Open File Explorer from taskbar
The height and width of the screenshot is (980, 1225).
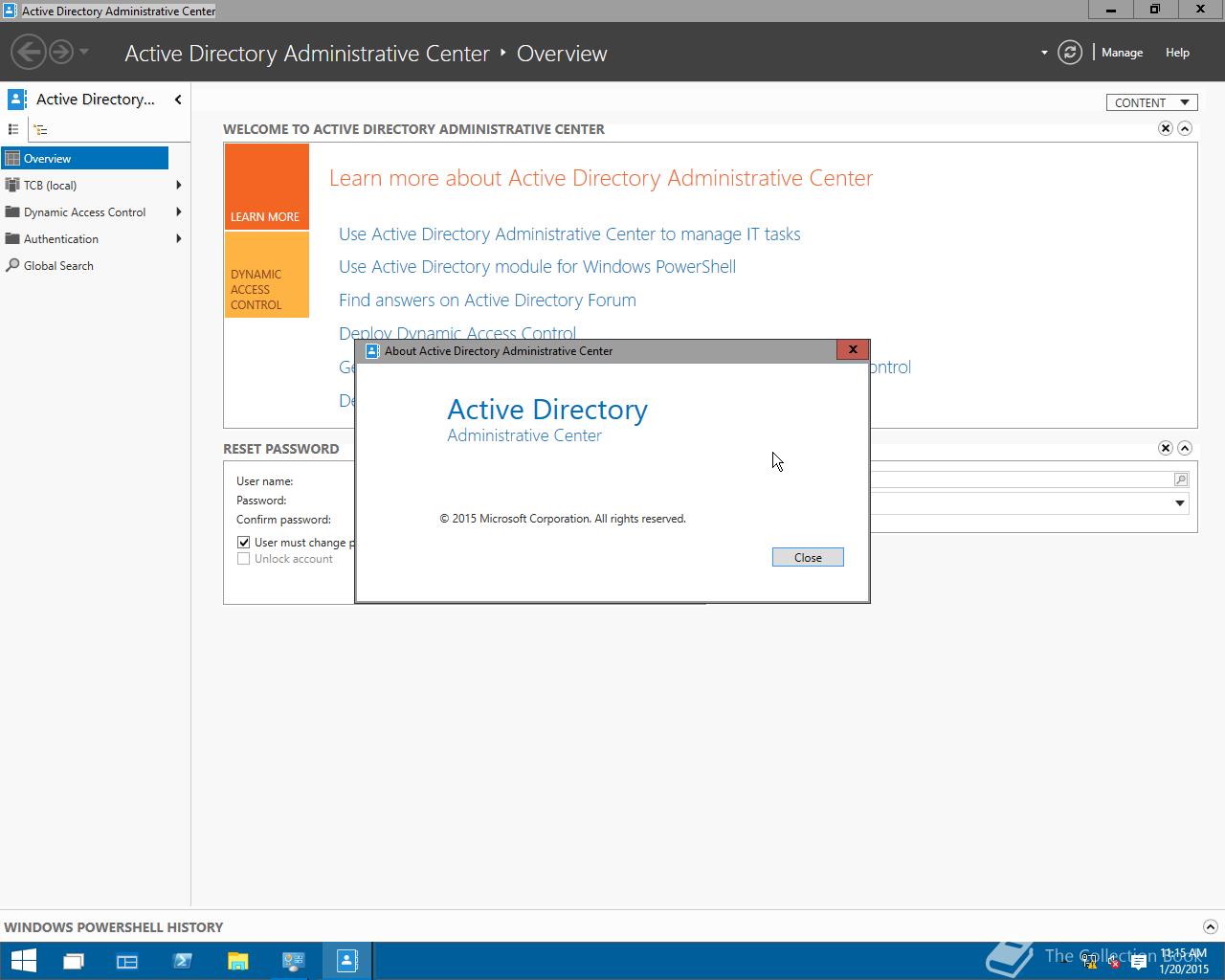(x=237, y=961)
